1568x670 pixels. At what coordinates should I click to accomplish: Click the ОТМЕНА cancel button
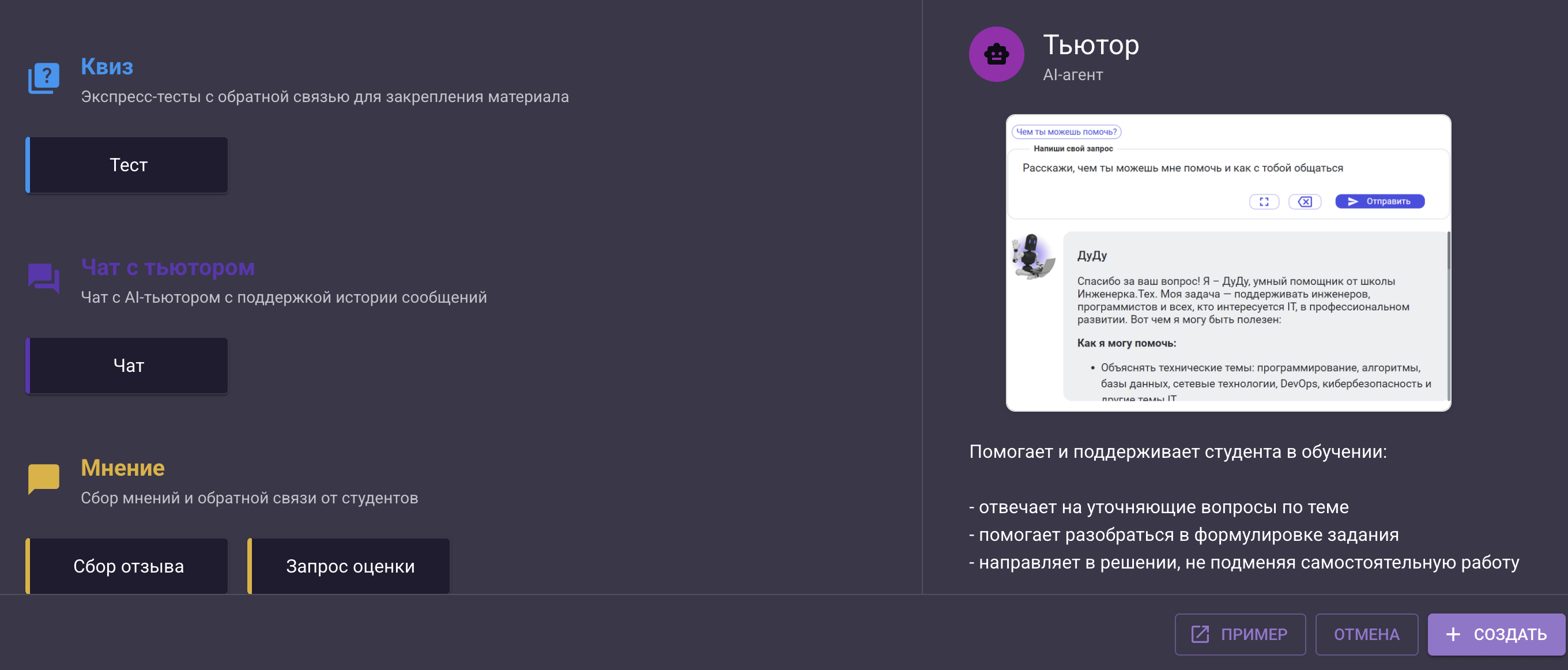1366,634
